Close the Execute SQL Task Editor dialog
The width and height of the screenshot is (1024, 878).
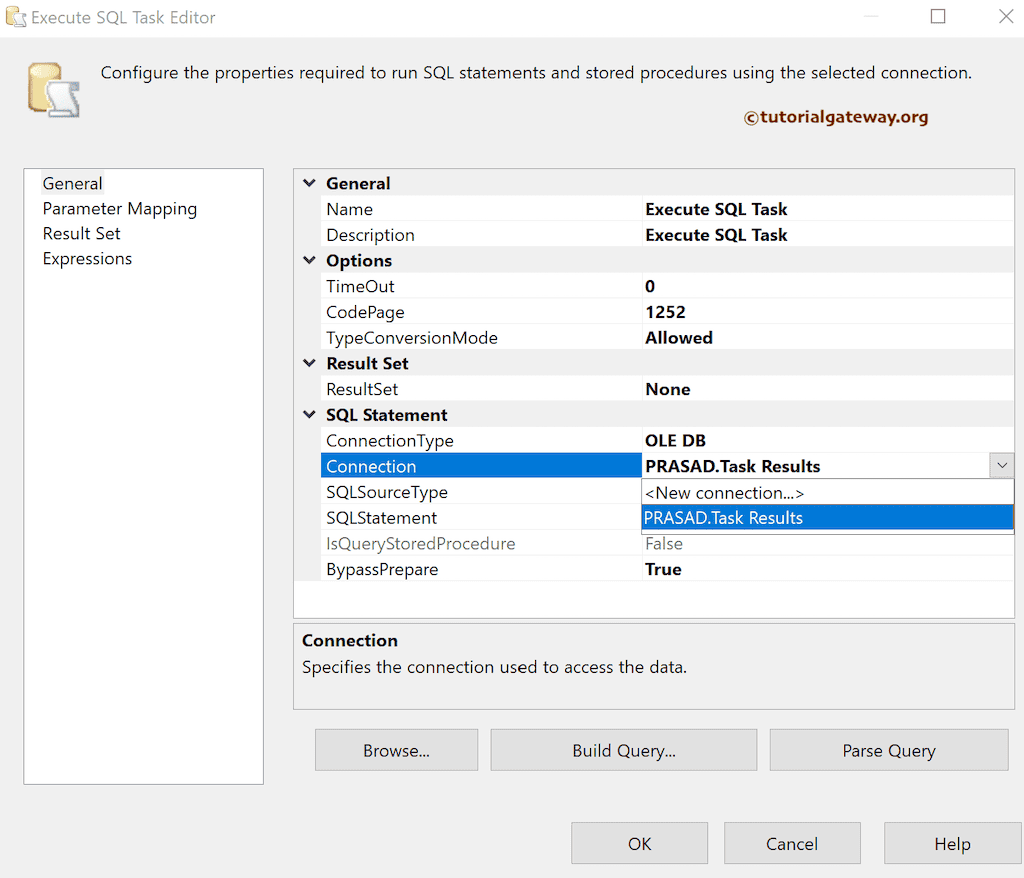point(1005,17)
